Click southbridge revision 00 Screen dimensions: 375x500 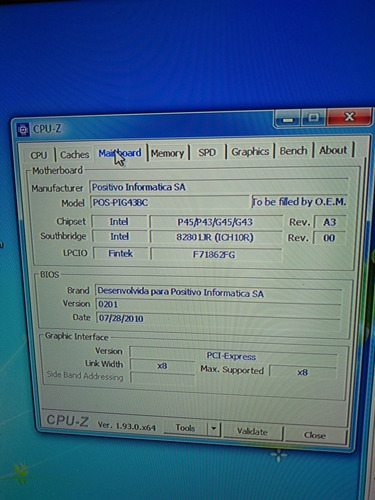click(x=329, y=238)
